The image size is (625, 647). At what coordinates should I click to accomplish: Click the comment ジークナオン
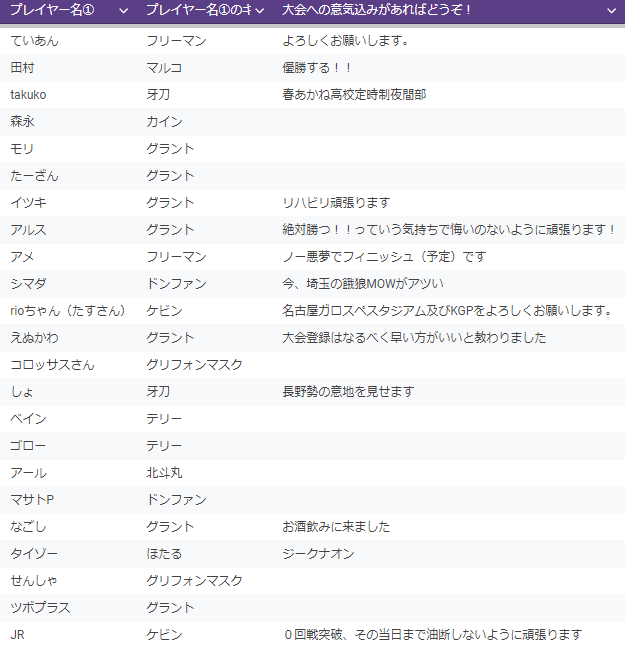tap(318, 554)
